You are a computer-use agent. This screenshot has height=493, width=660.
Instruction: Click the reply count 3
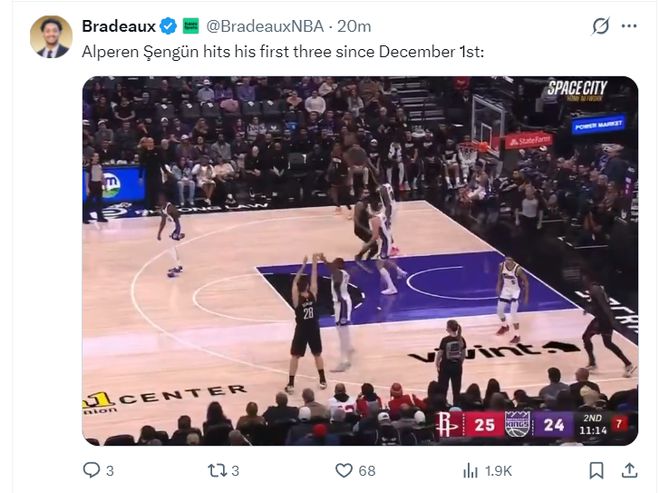click(110, 471)
